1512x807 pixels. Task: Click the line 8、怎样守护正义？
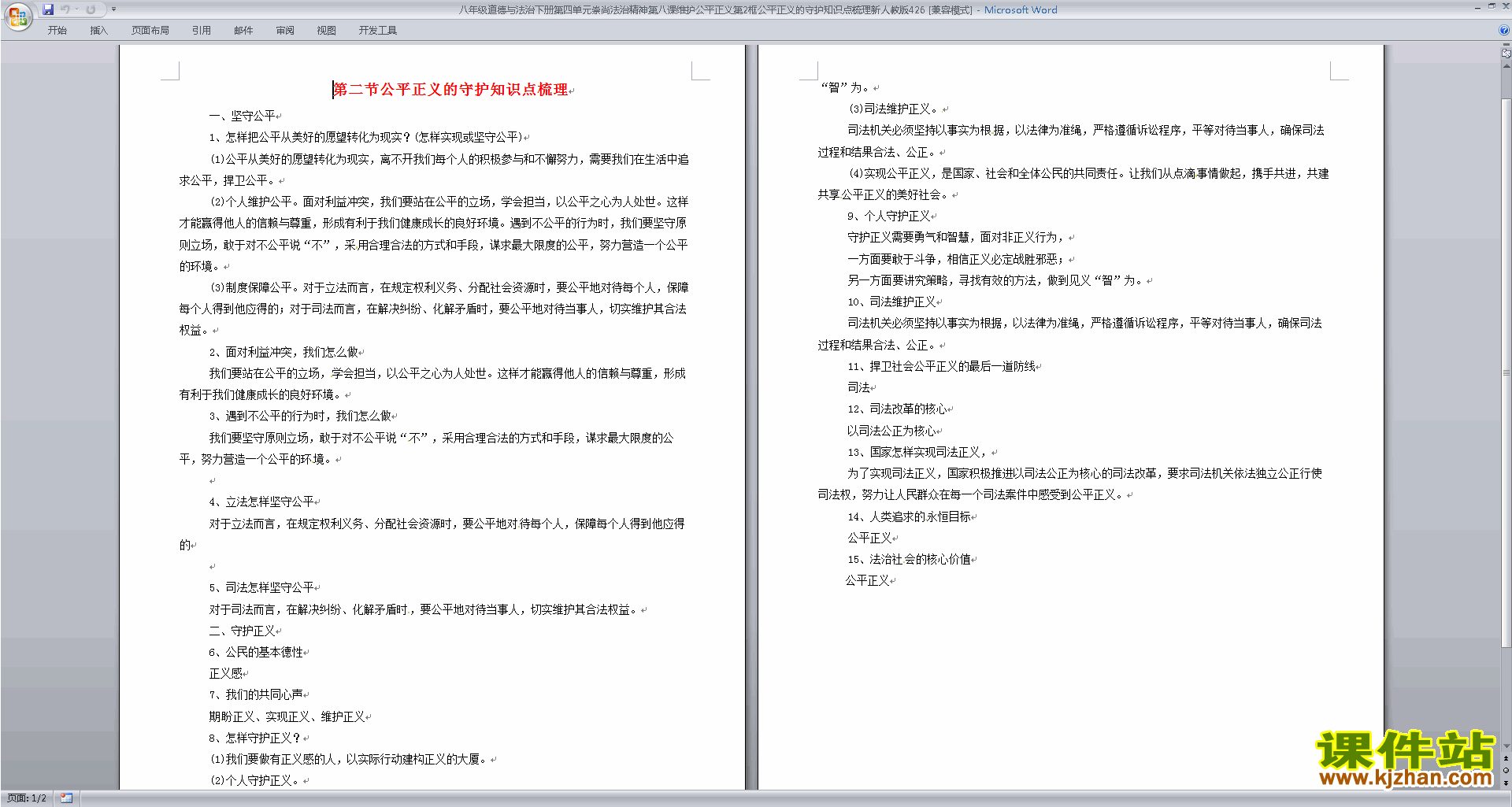click(255, 738)
